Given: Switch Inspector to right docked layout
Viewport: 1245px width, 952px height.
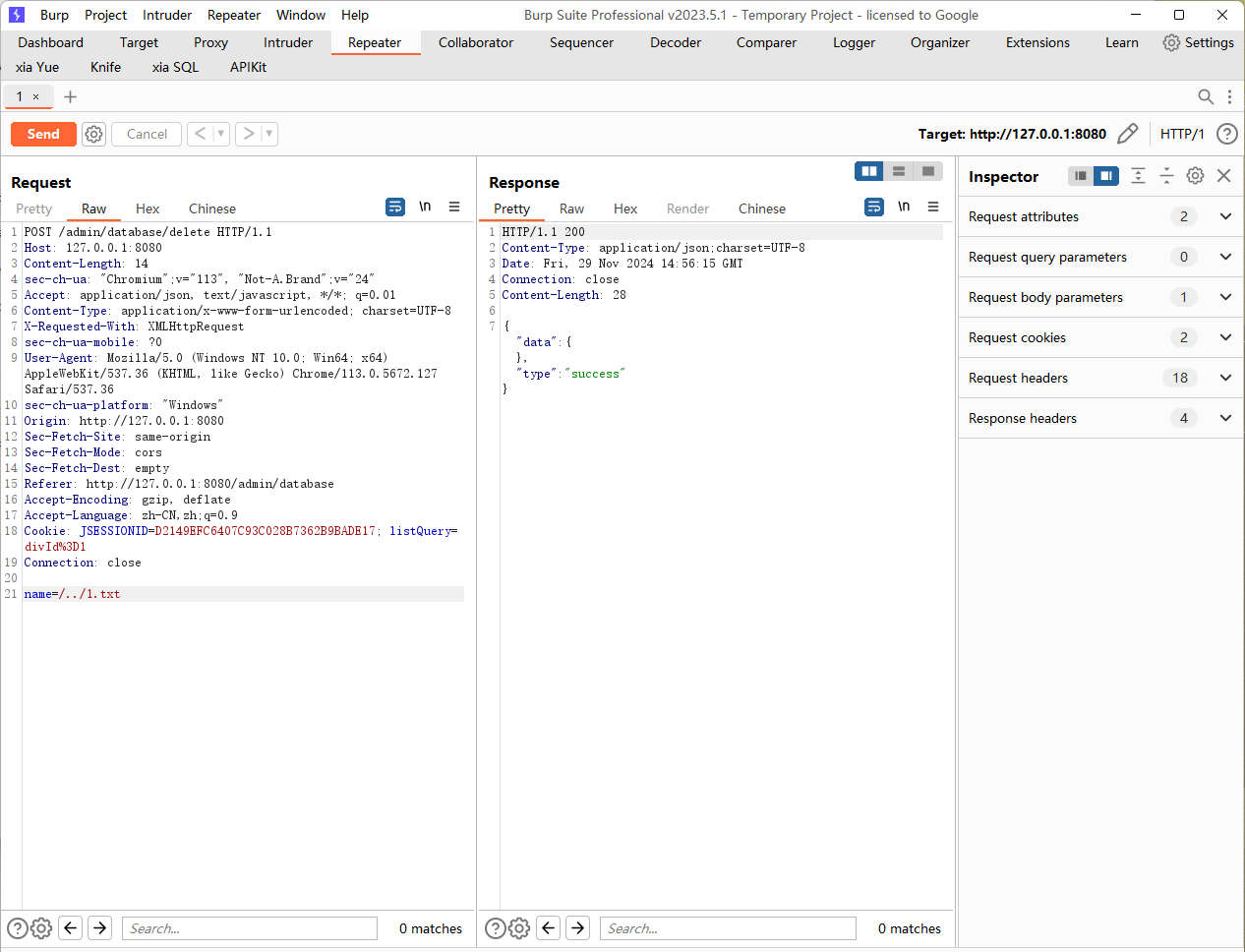Looking at the screenshot, I should 1106,175.
